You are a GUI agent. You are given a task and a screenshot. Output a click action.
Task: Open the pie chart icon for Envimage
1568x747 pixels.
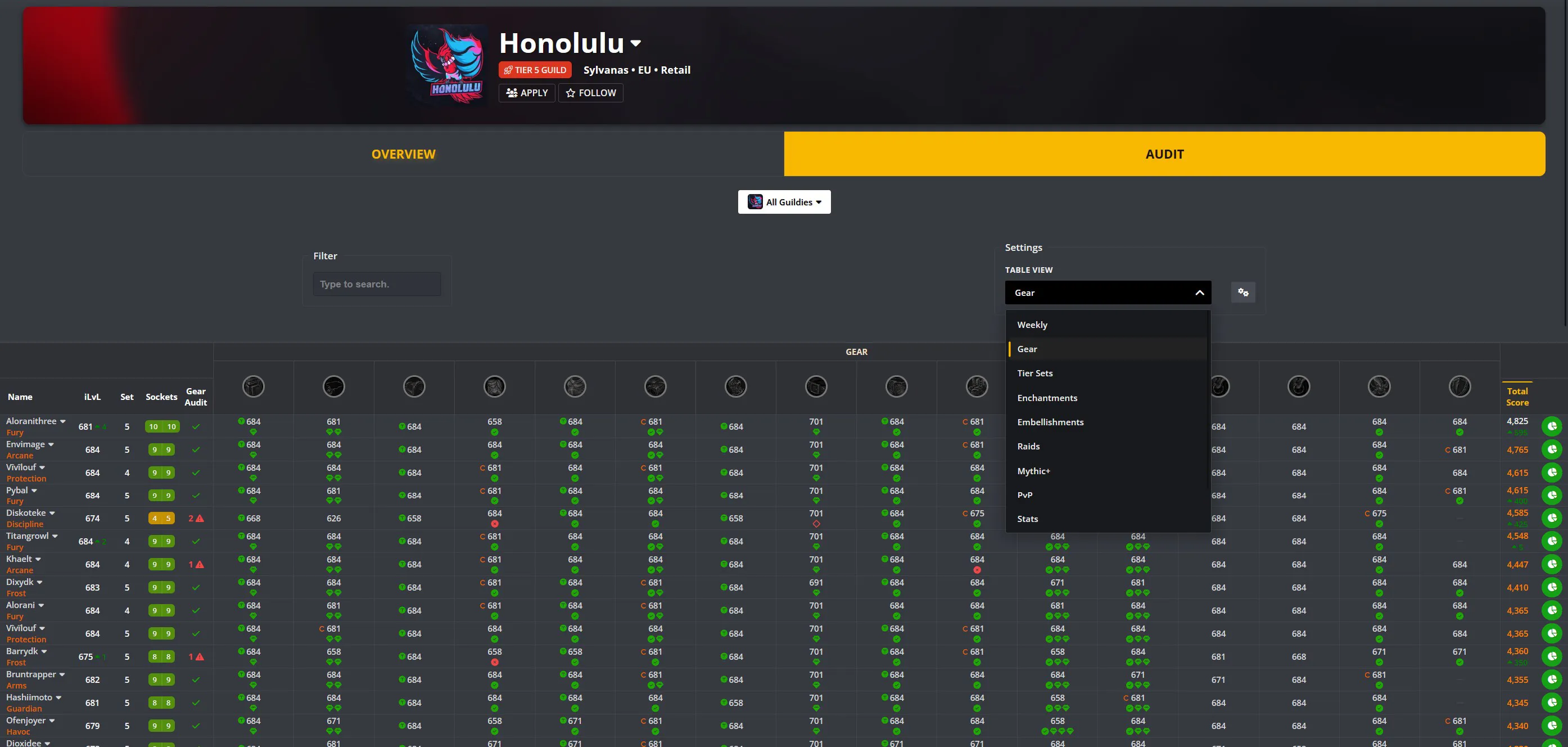tap(1552, 449)
